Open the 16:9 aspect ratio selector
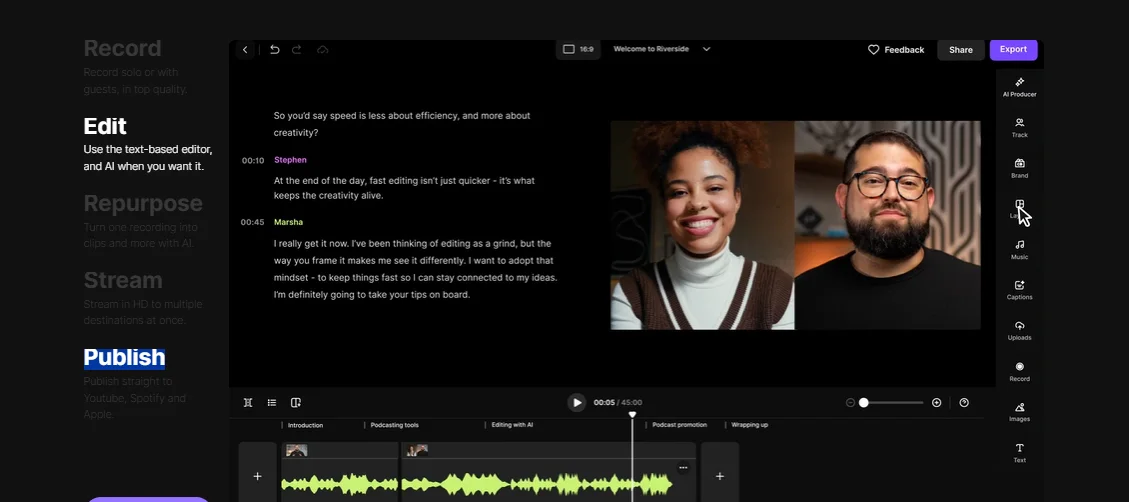The image size is (1129, 502). point(578,49)
